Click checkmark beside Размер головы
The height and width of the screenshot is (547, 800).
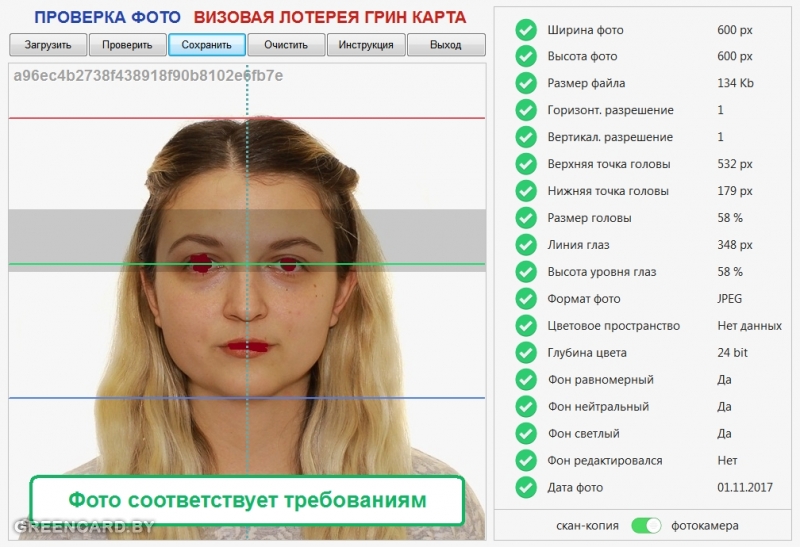pyautogui.click(x=526, y=218)
